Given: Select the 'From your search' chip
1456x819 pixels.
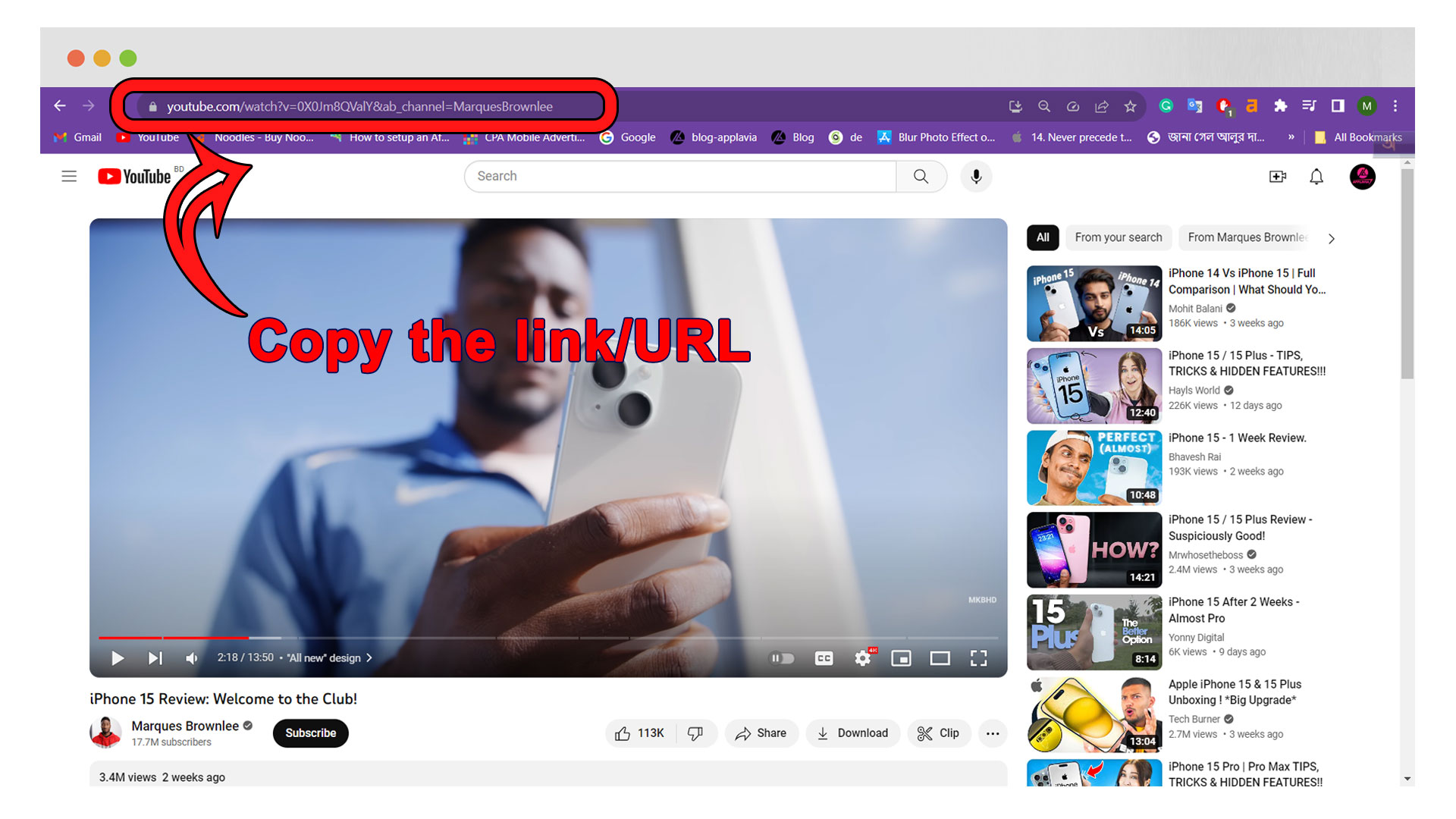Looking at the screenshot, I should 1118,237.
